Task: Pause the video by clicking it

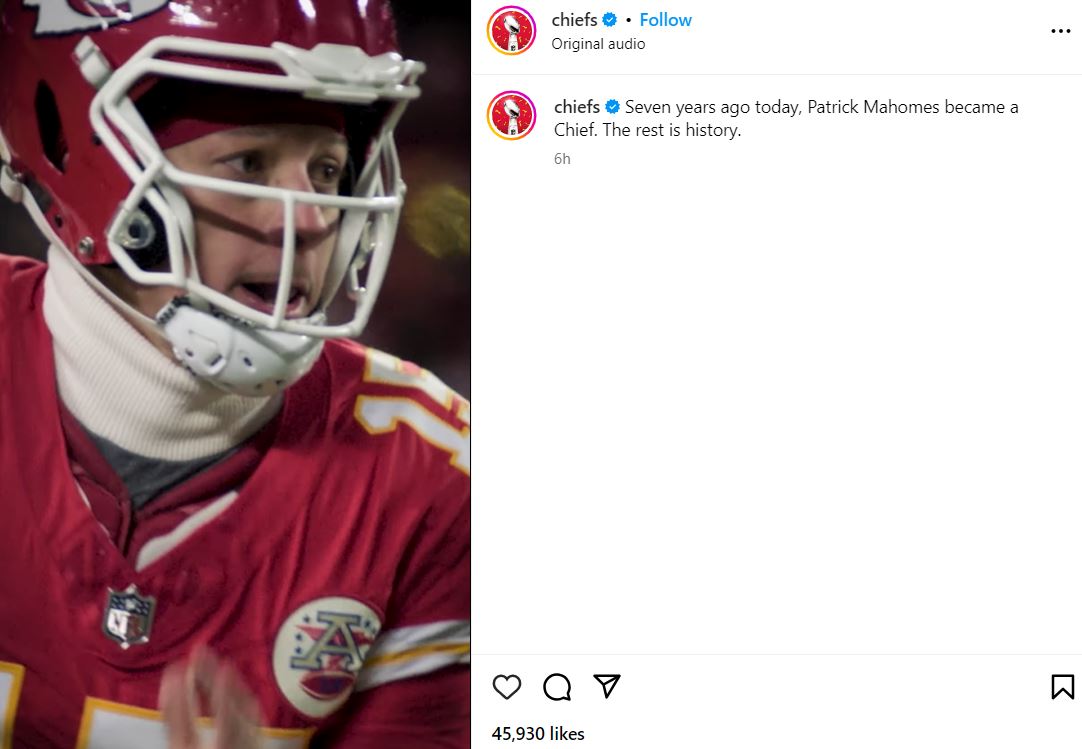Action: coord(234,375)
